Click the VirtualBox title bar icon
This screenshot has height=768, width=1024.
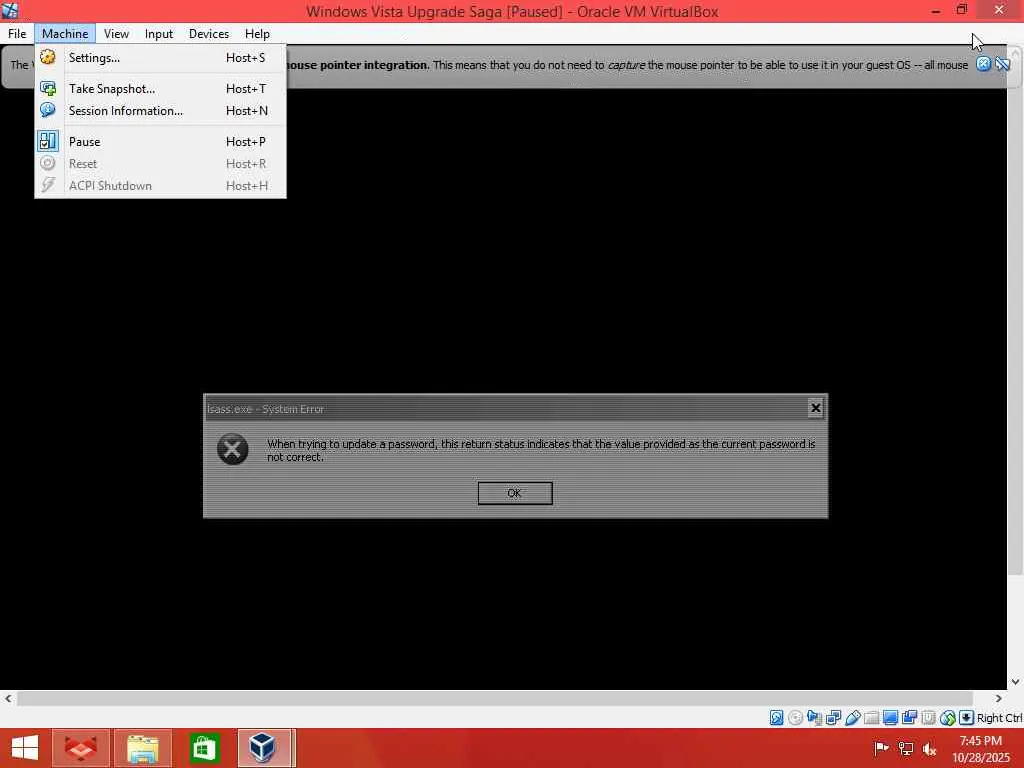click(x=10, y=10)
